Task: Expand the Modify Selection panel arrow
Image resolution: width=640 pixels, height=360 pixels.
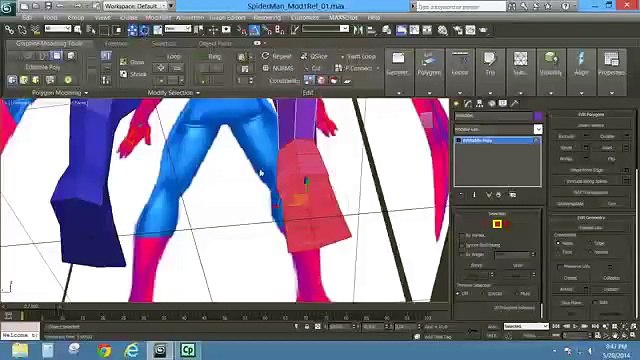Action: (x=198, y=93)
